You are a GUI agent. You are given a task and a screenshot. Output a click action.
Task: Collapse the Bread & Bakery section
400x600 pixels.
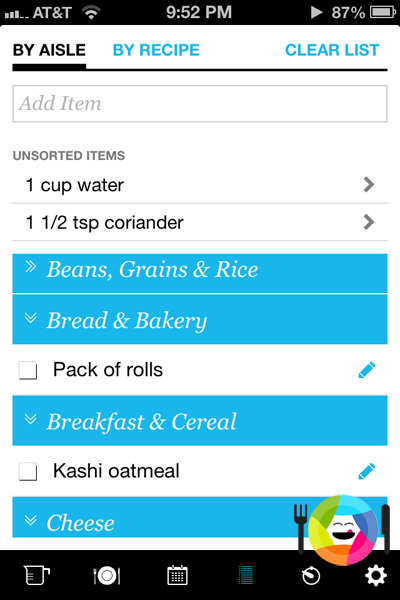[200, 320]
